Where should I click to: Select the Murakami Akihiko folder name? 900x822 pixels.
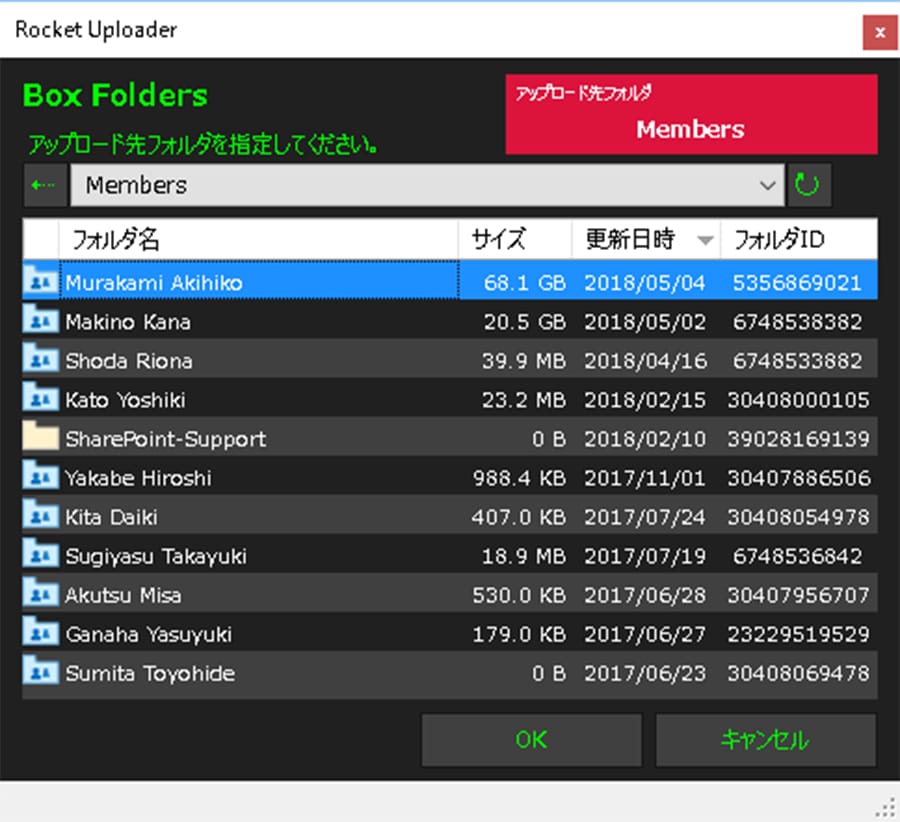point(154,282)
